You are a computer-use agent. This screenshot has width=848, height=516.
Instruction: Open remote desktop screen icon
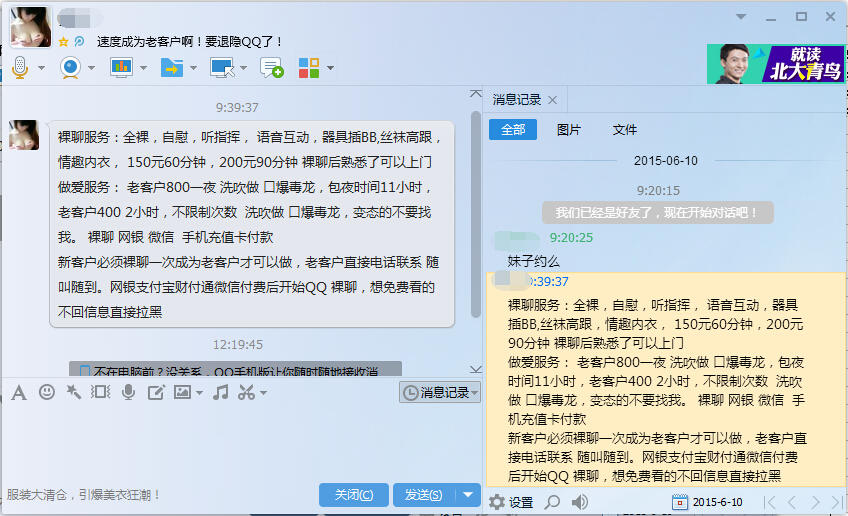pos(221,68)
